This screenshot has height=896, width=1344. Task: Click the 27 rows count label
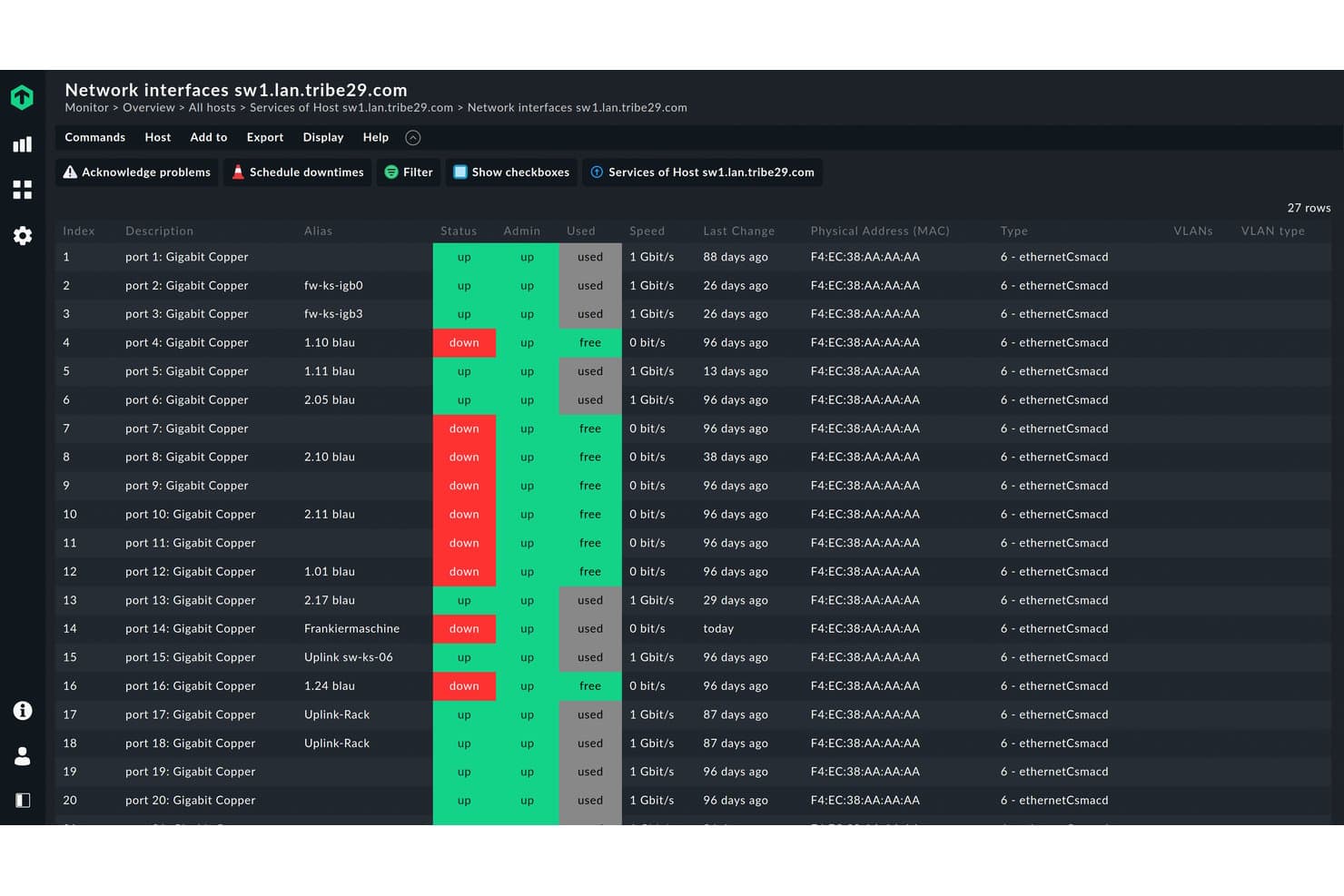[1309, 208]
